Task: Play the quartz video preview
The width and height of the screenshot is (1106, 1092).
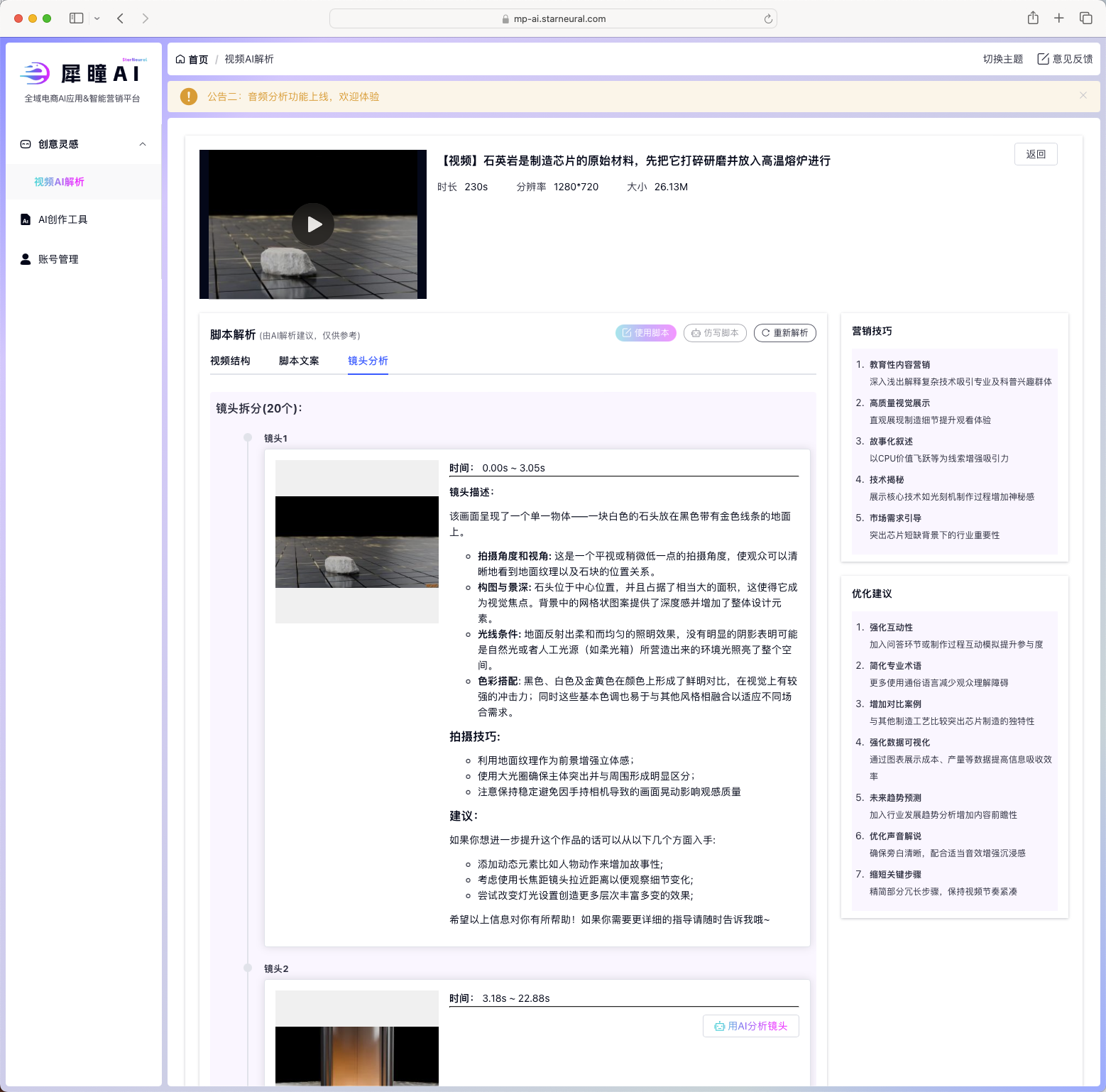Action: click(313, 224)
